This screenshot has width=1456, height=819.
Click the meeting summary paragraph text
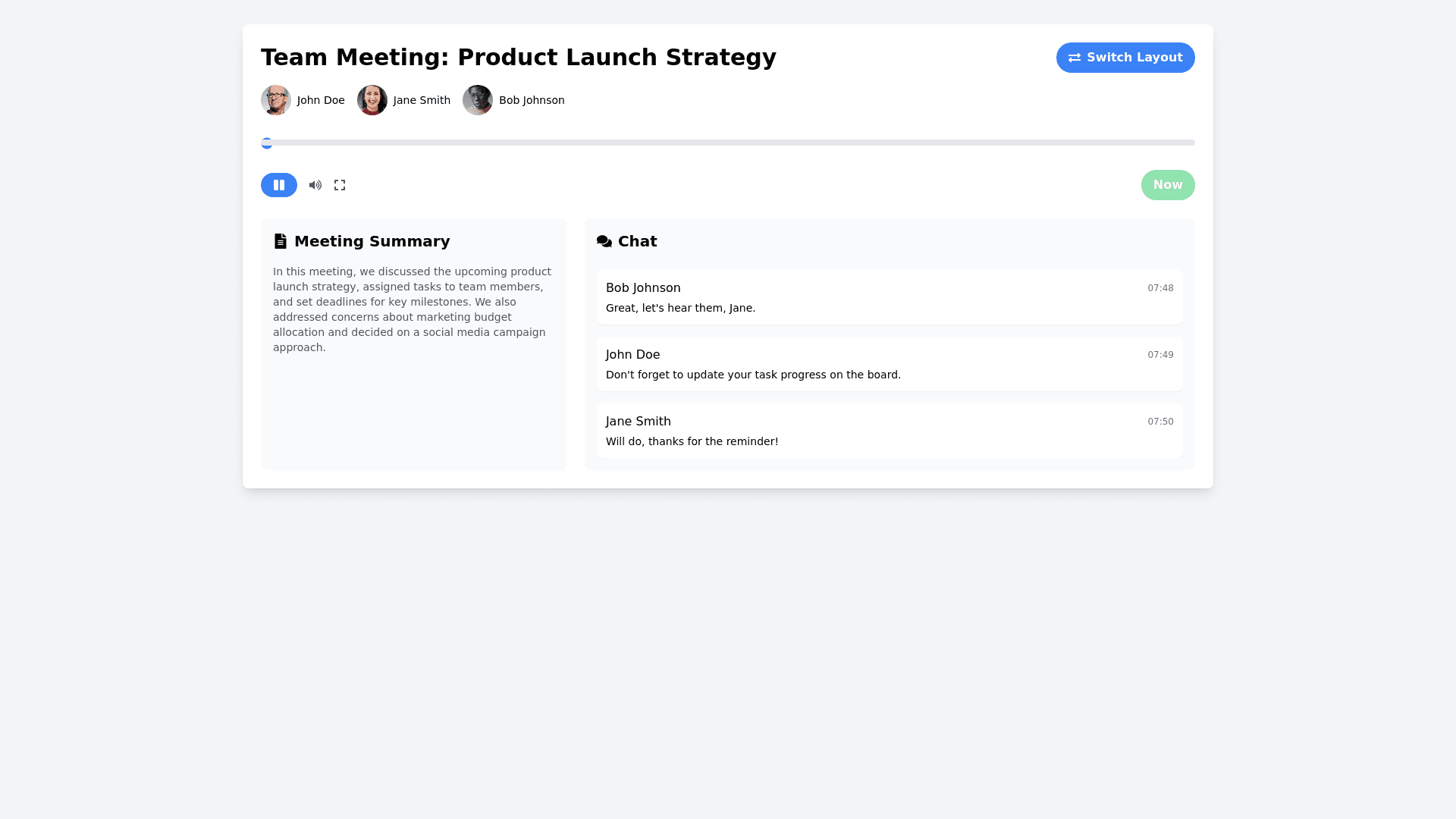[413, 309]
